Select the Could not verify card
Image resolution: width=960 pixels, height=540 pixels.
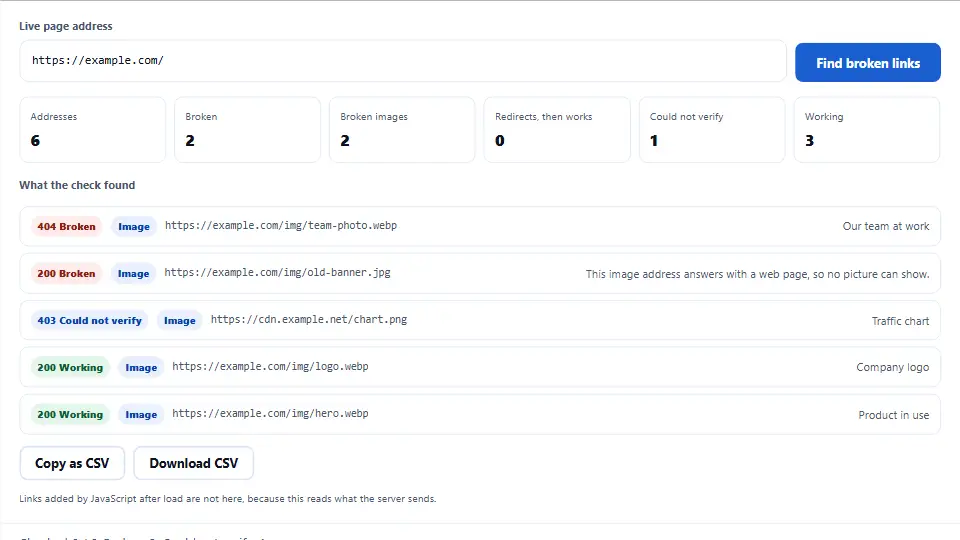(712, 130)
